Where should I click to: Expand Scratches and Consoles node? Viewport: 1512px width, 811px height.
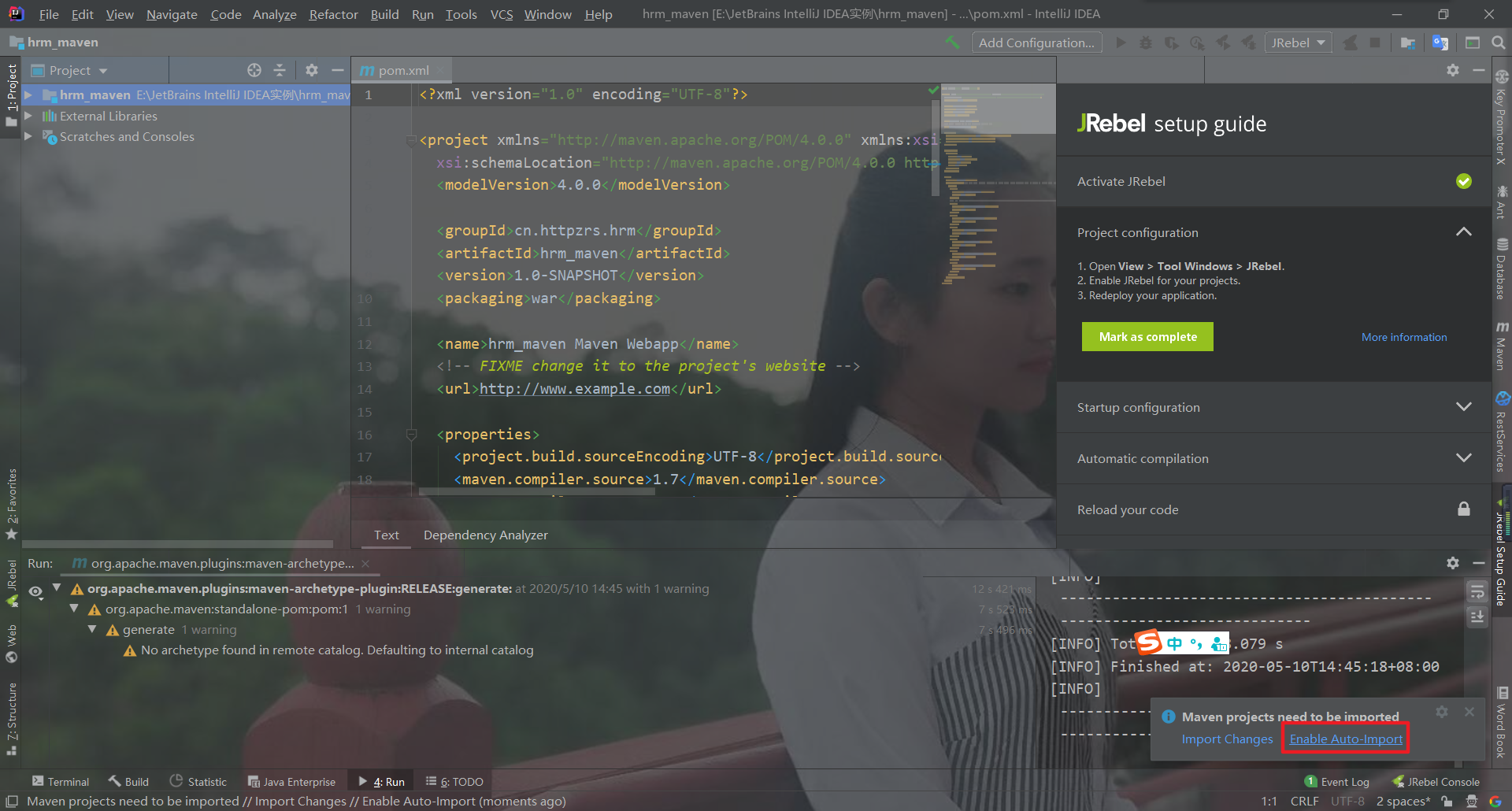pos(28,136)
